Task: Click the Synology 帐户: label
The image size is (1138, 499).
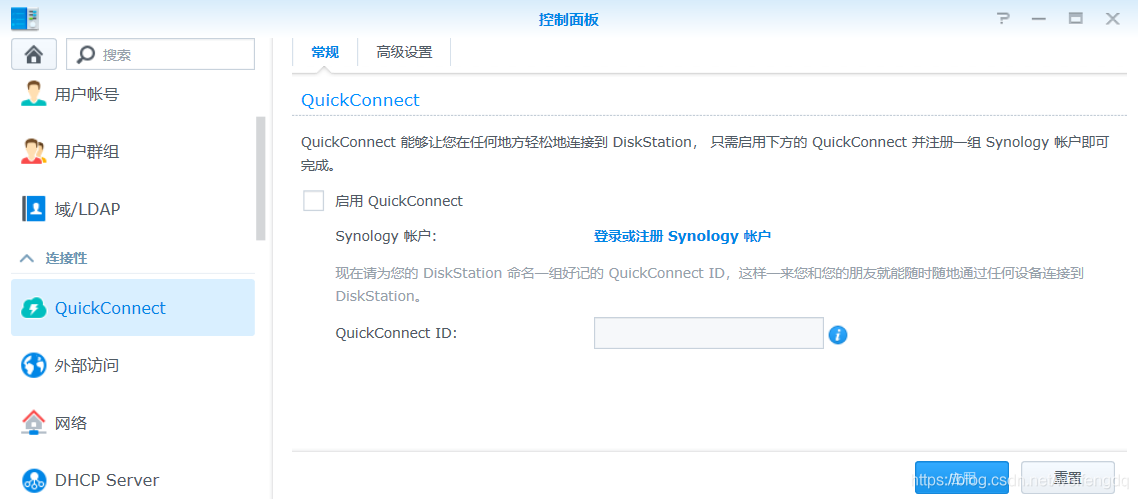Action: click(x=385, y=236)
